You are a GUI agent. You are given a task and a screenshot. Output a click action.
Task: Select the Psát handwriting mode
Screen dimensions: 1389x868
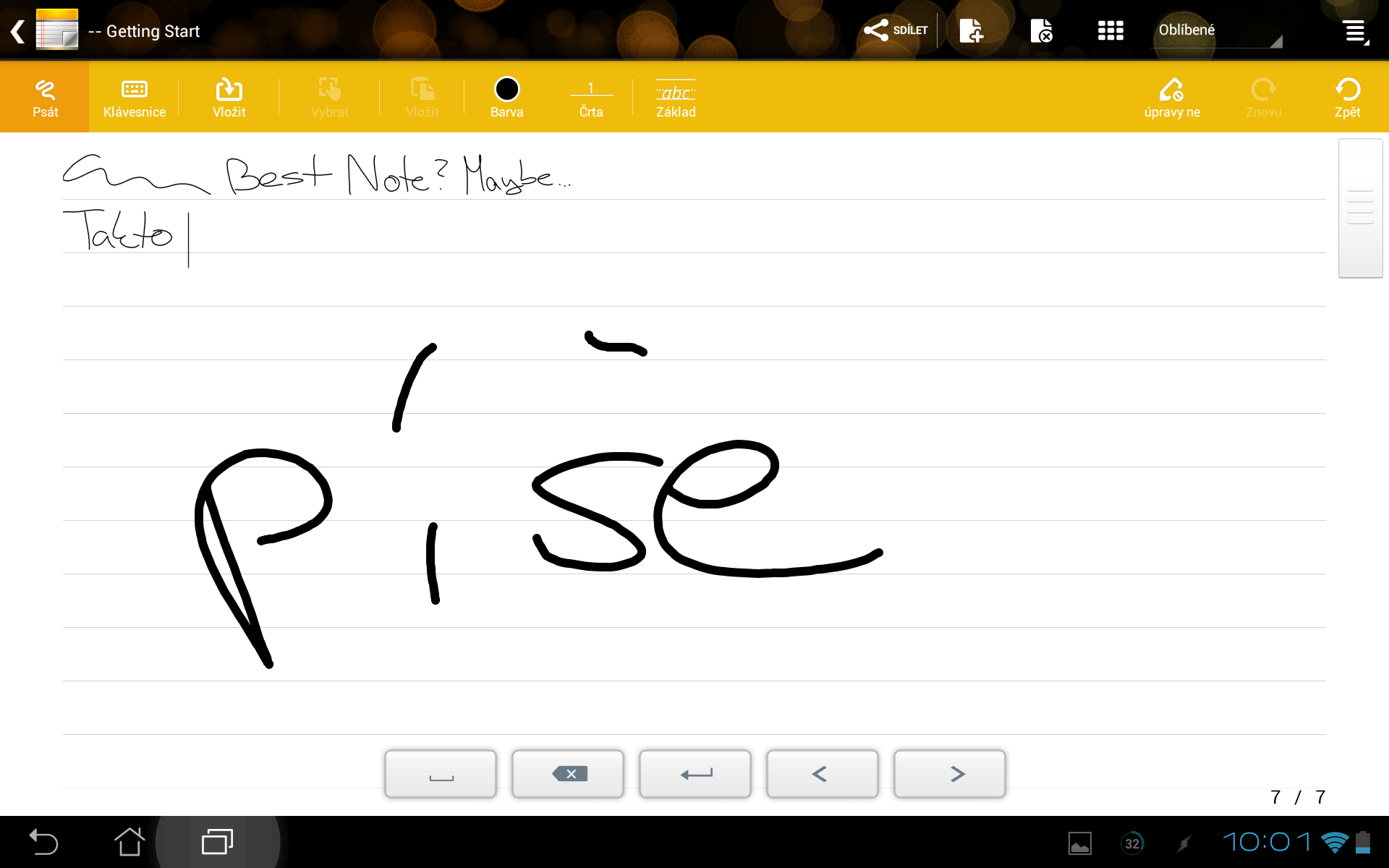[45, 97]
